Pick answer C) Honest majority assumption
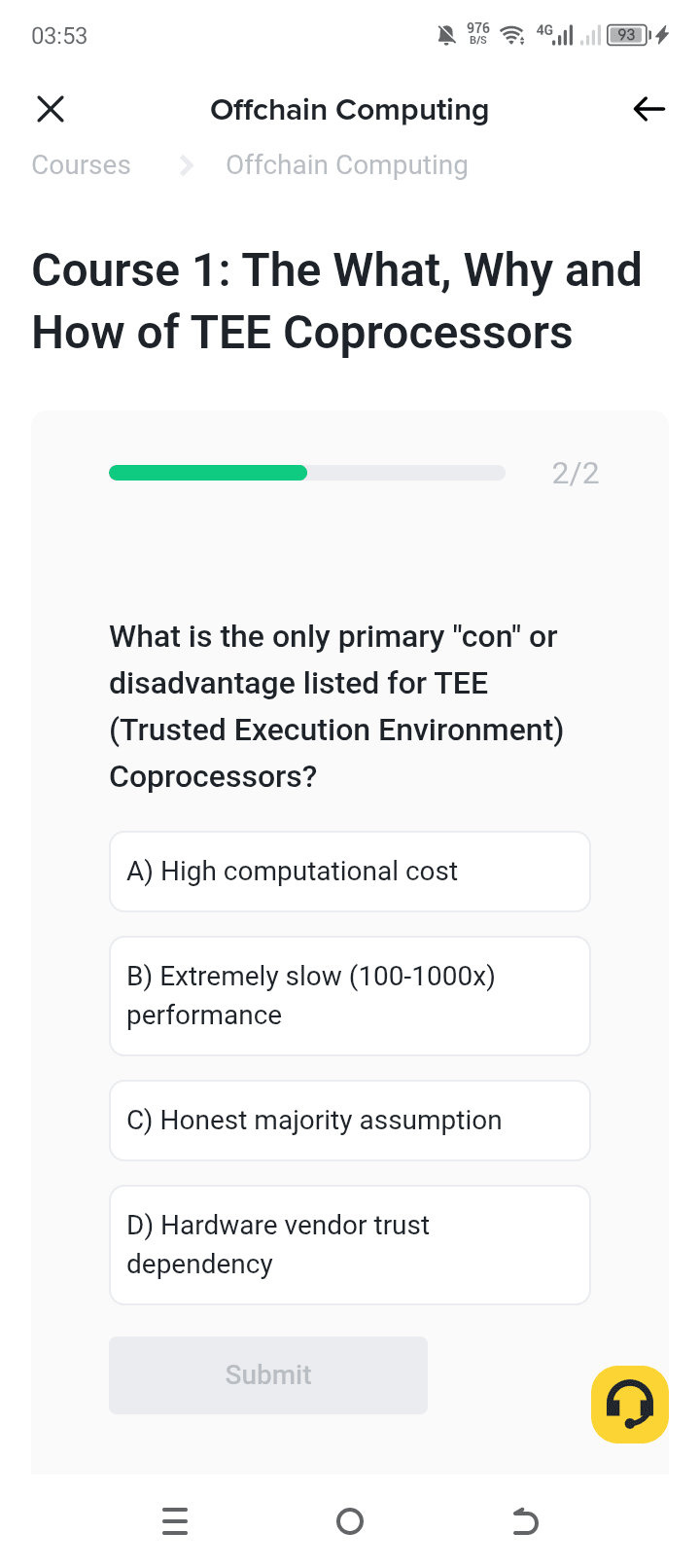This screenshot has width=700, height=1568. [x=350, y=1121]
